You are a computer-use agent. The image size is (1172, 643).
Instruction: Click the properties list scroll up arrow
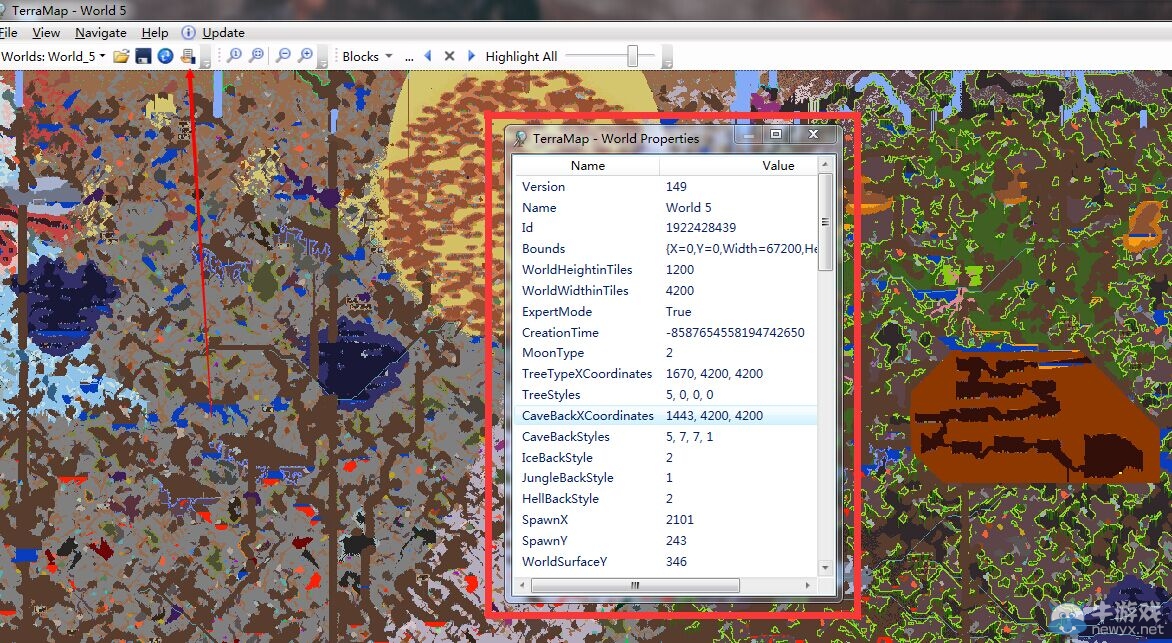pos(825,164)
